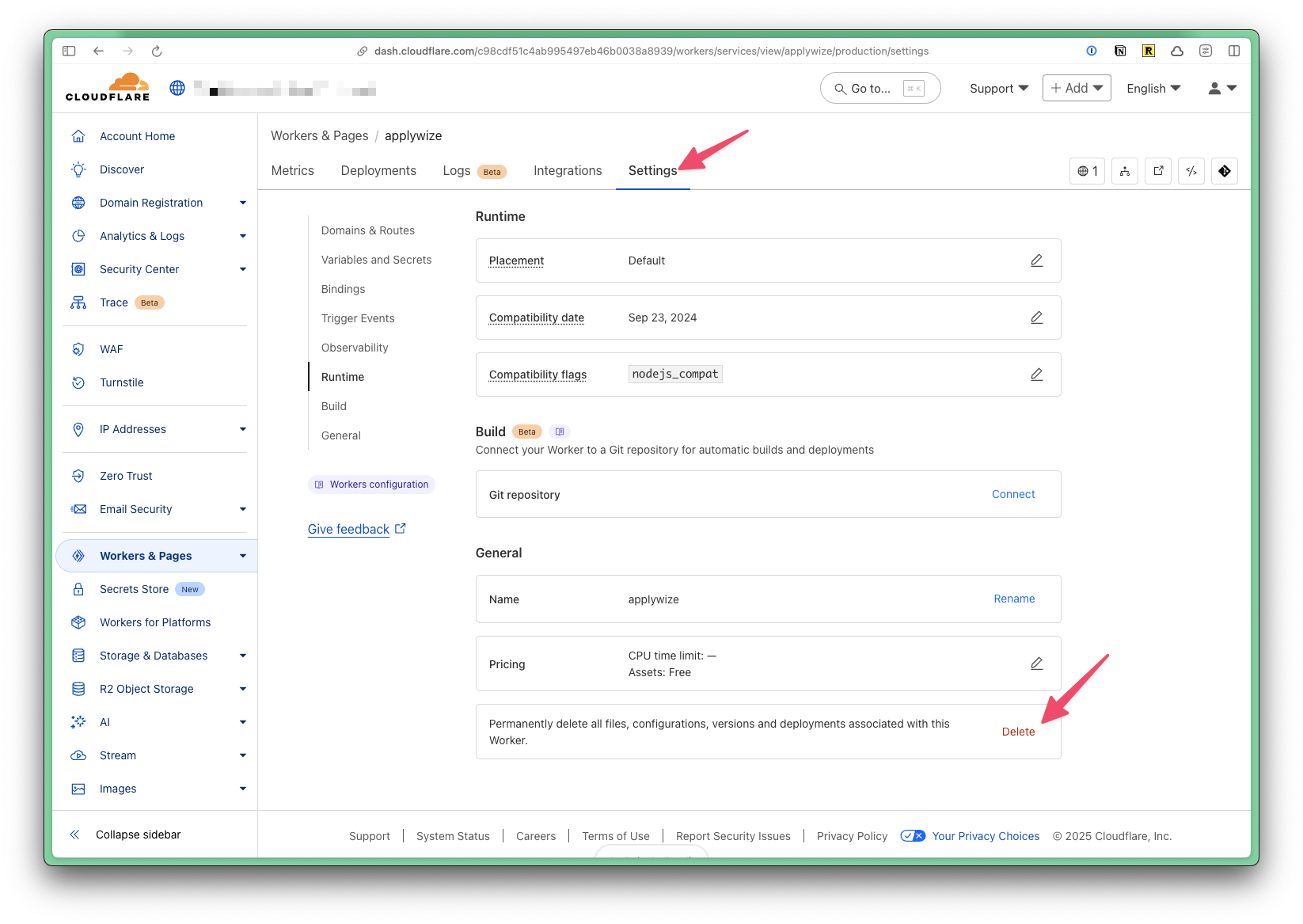The width and height of the screenshot is (1303, 924).
Task: Click the Pricing edit pencil icon
Action: pyautogui.click(x=1036, y=664)
